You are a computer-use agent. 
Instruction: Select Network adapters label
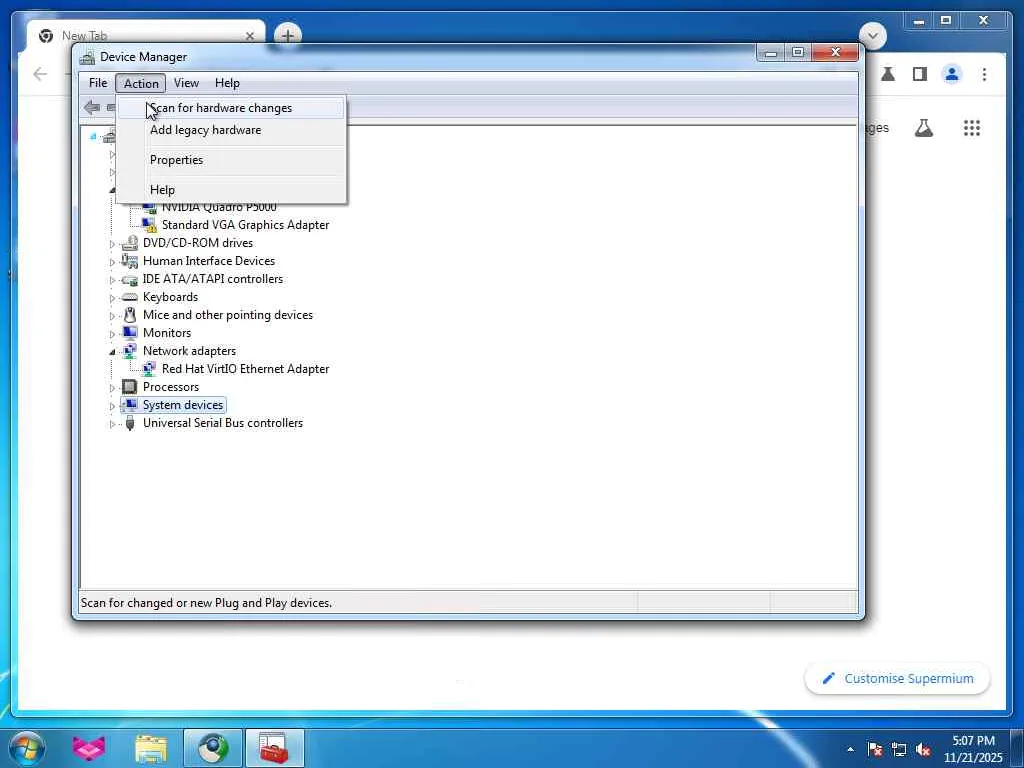(x=189, y=351)
